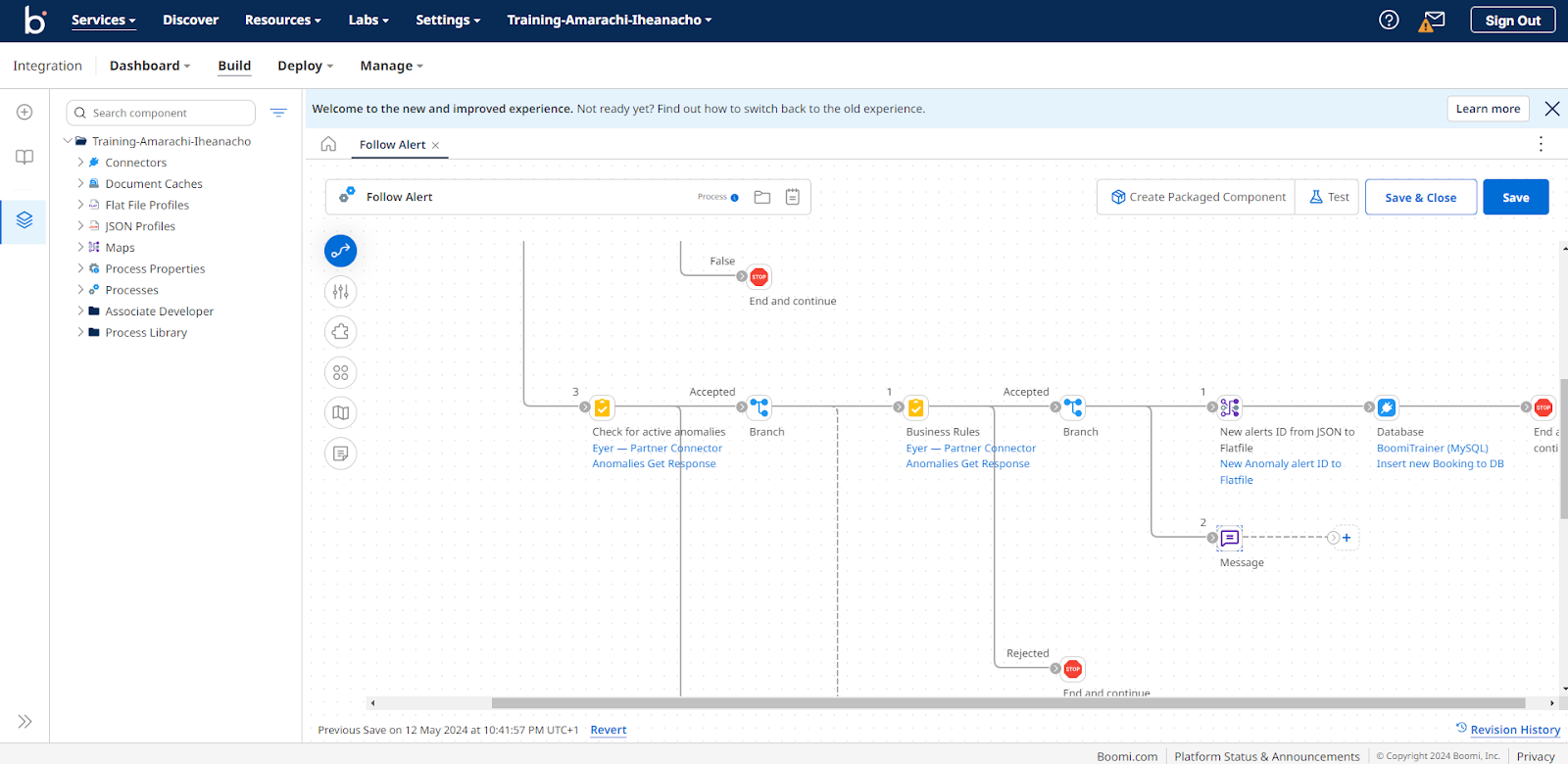Open the Training-Amarachi-Iheanacho account menu

click(x=610, y=20)
